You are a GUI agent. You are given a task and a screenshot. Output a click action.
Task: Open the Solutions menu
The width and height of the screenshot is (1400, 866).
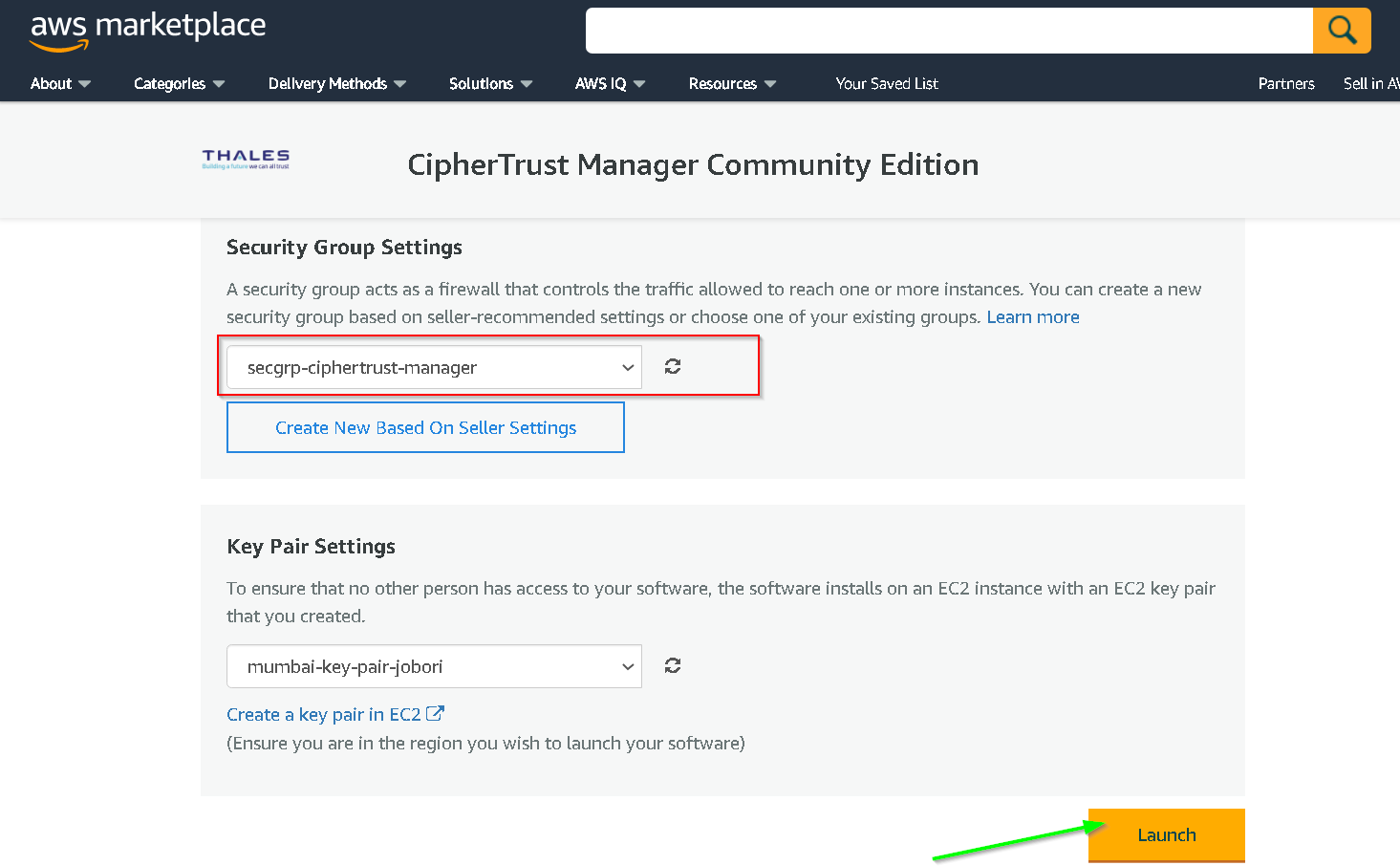tap(491, 84)
